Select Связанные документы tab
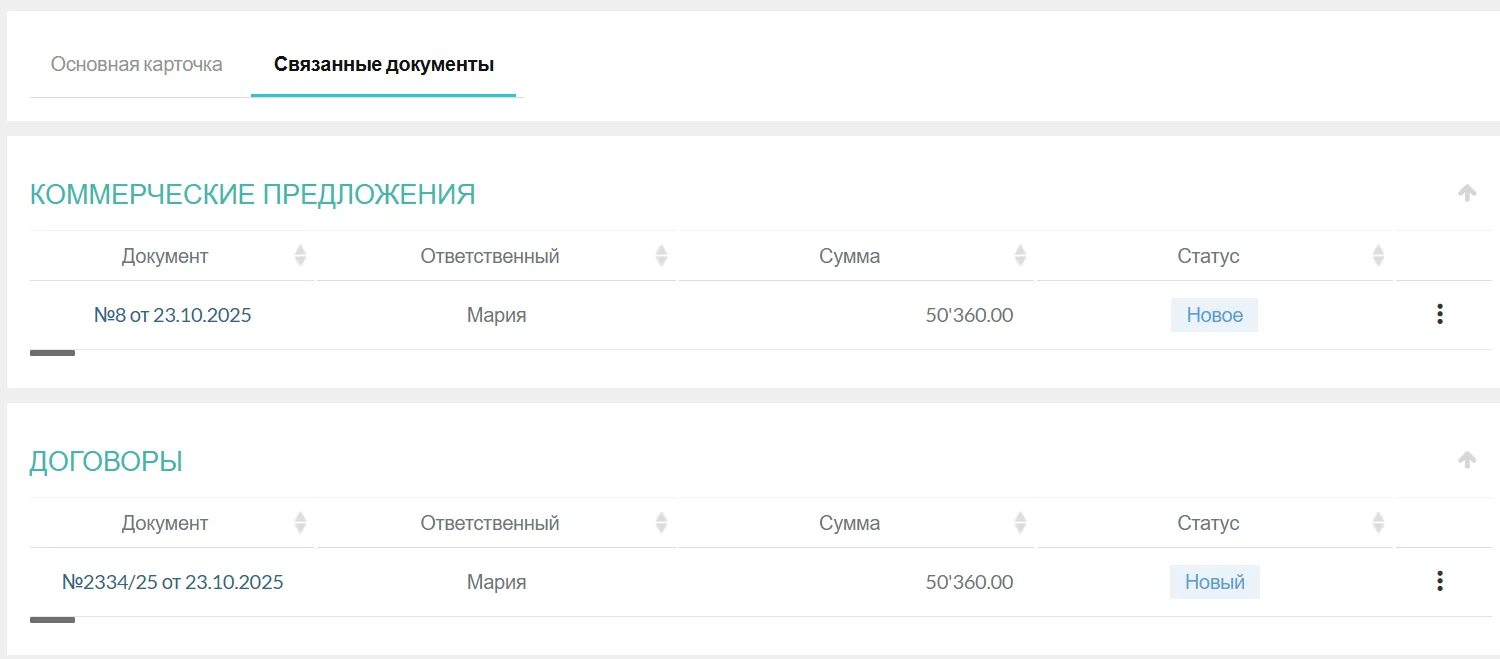Viewport: 1500px width, 659px height. 384,65
